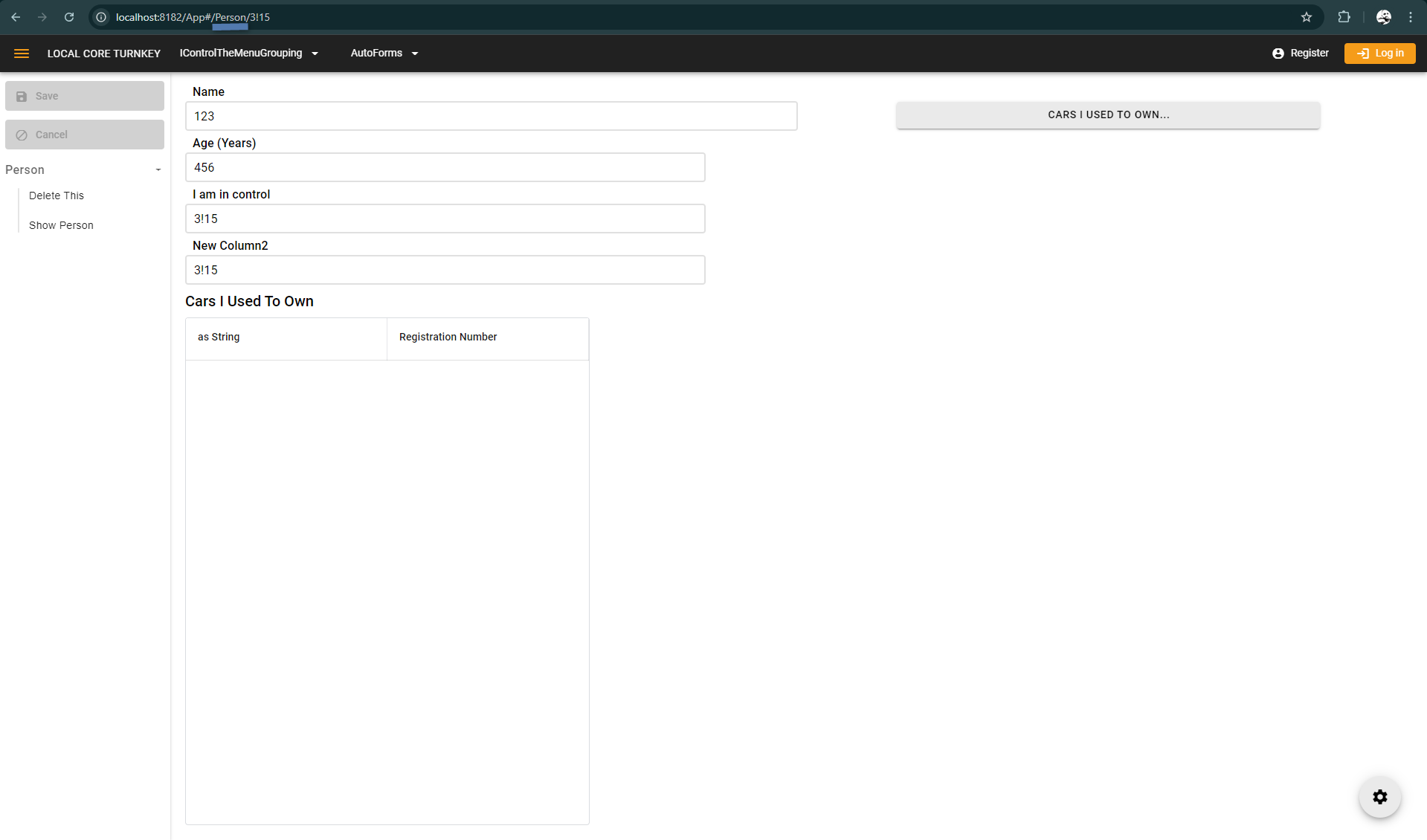1427x840 pixels.
Task: Open the browser profile avatar
Action: coord(1383,17)
